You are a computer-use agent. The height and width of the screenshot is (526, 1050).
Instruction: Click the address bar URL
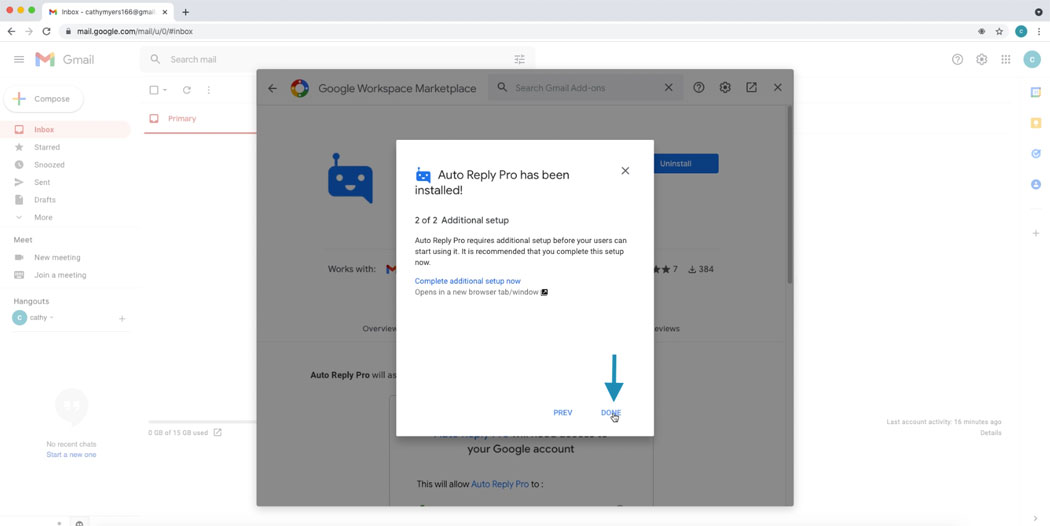pyautogui.click(x=135, y=31)
